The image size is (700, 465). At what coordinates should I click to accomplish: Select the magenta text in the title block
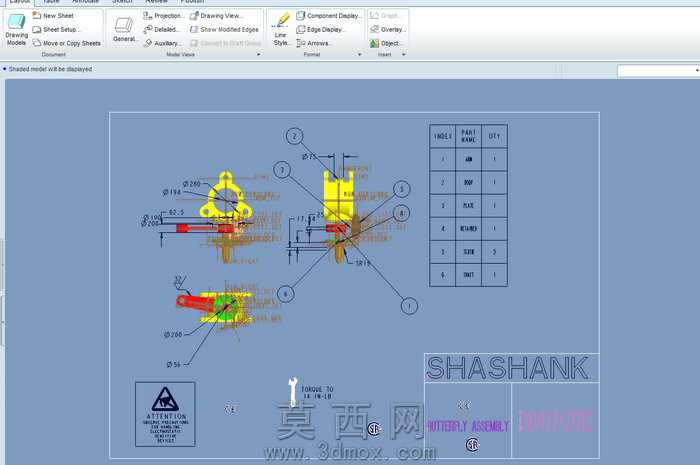tap(556, 421)
